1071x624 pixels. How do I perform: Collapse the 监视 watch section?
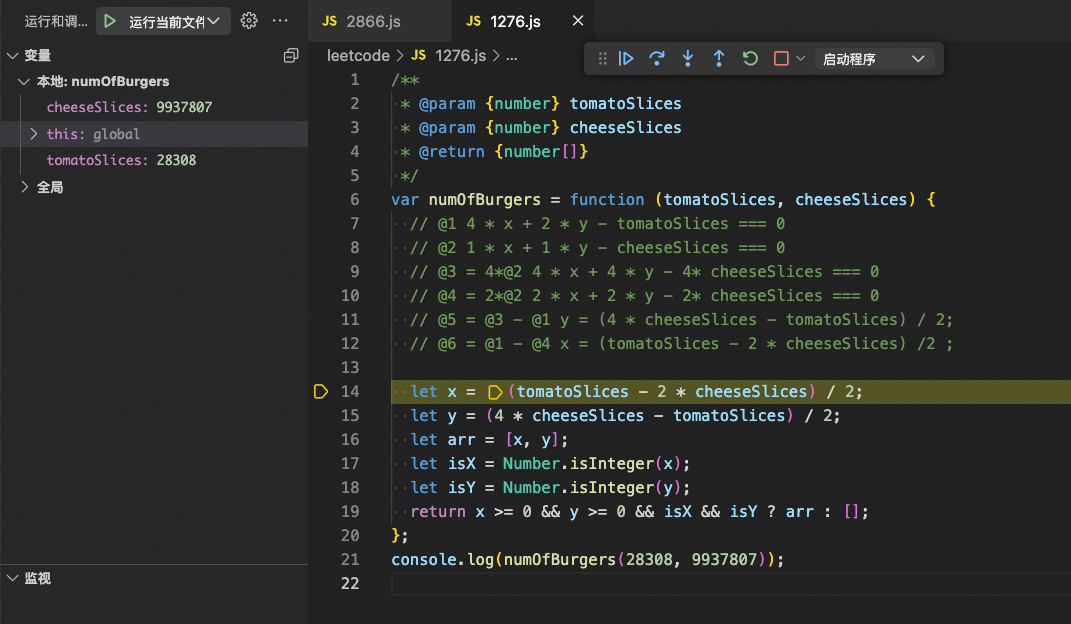12,578
